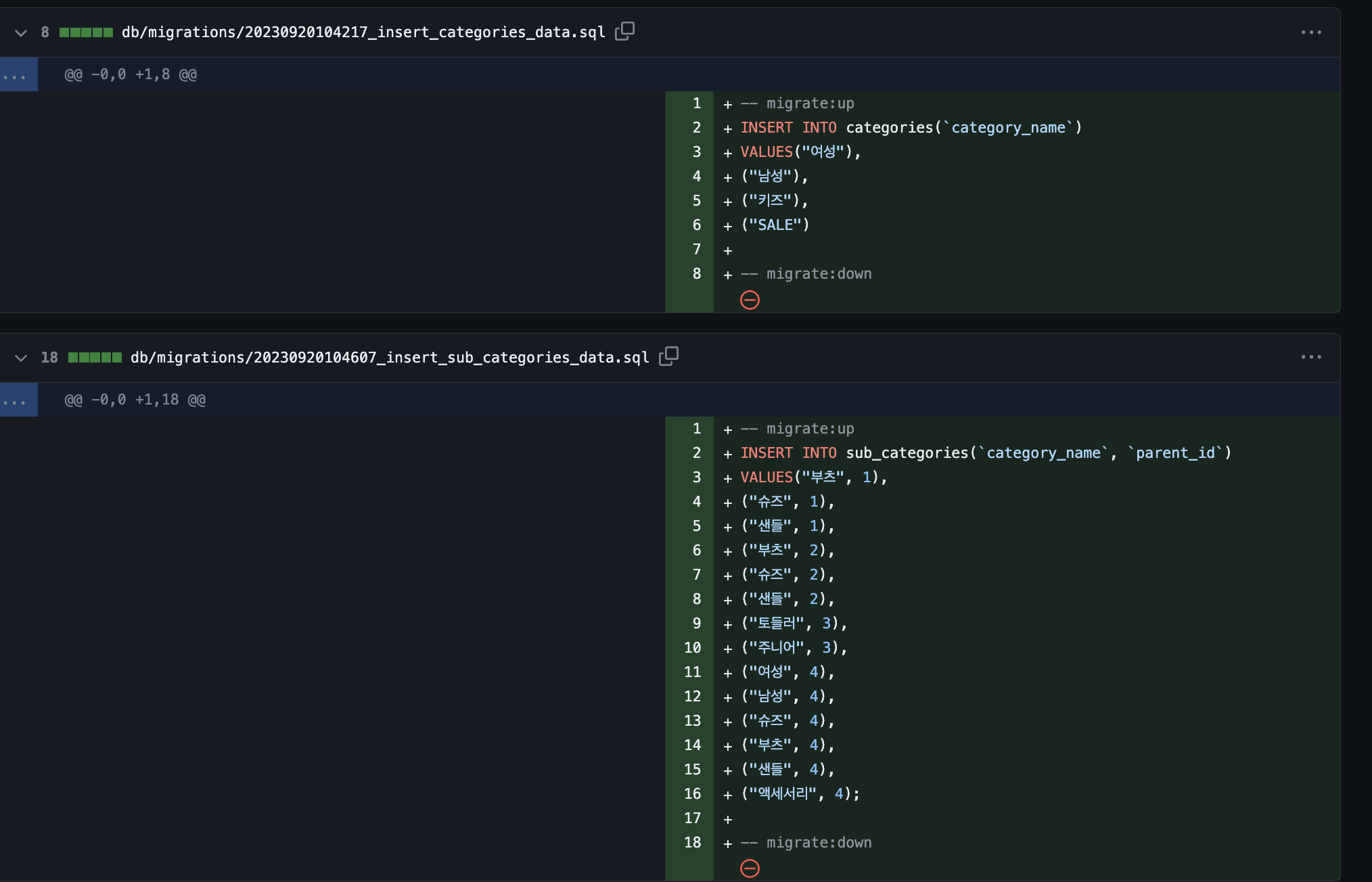Screen dimensions: 1372x882
Task: Open options menu for insert_categories_data.sql
Action: (1310, 32)
